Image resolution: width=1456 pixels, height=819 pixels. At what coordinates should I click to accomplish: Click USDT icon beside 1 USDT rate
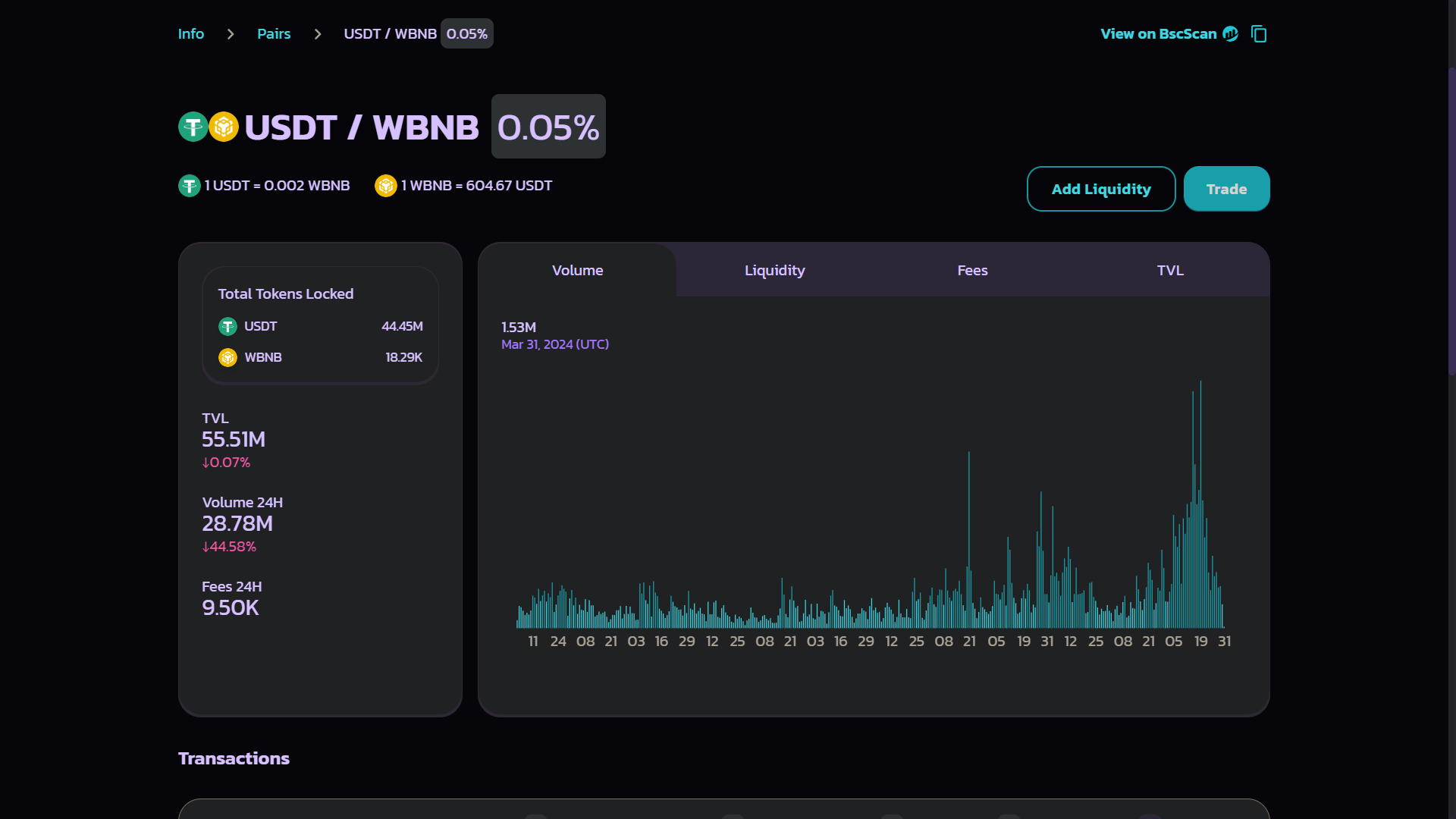click(x=189, y=186)
